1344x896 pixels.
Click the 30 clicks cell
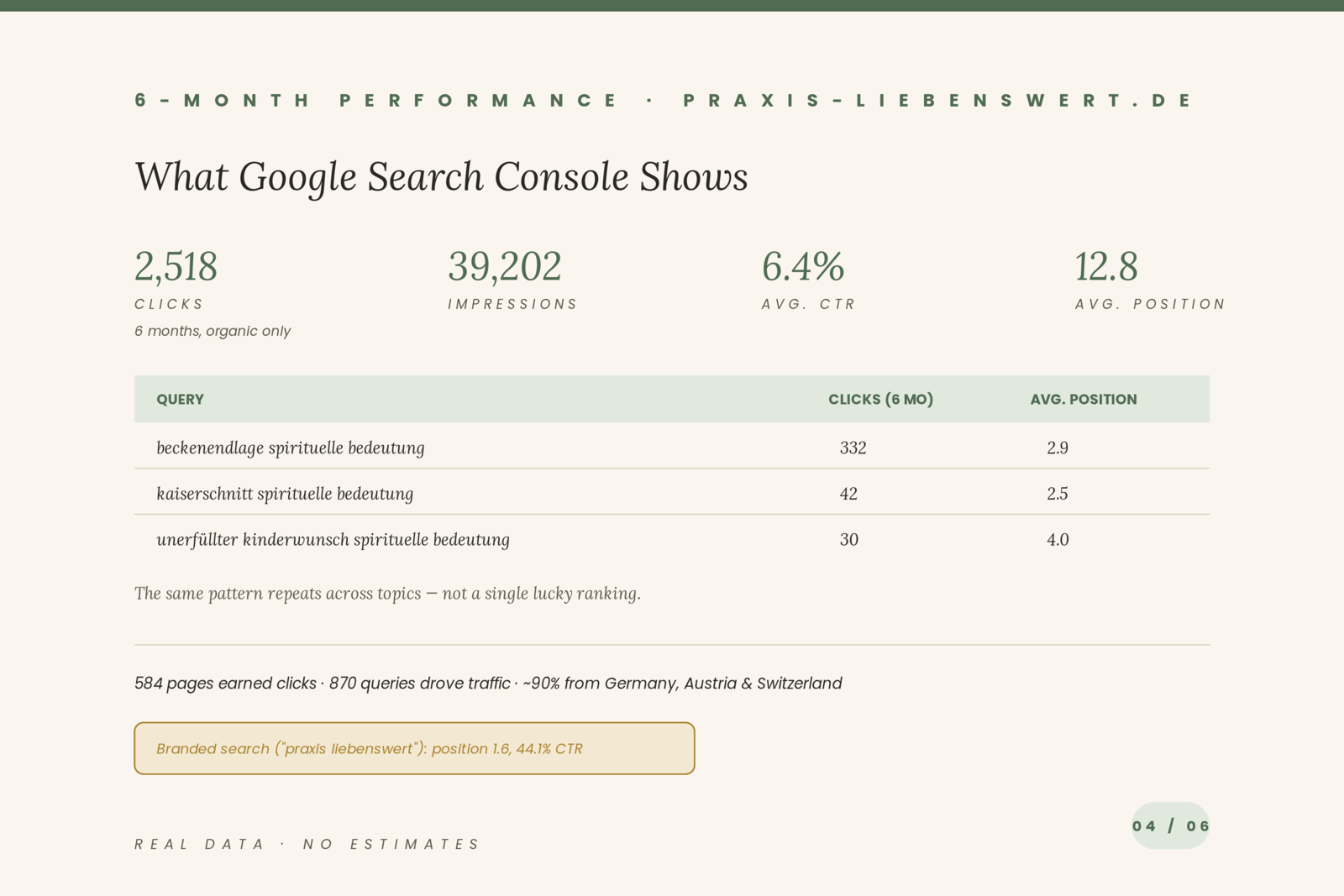coord(848,540)
